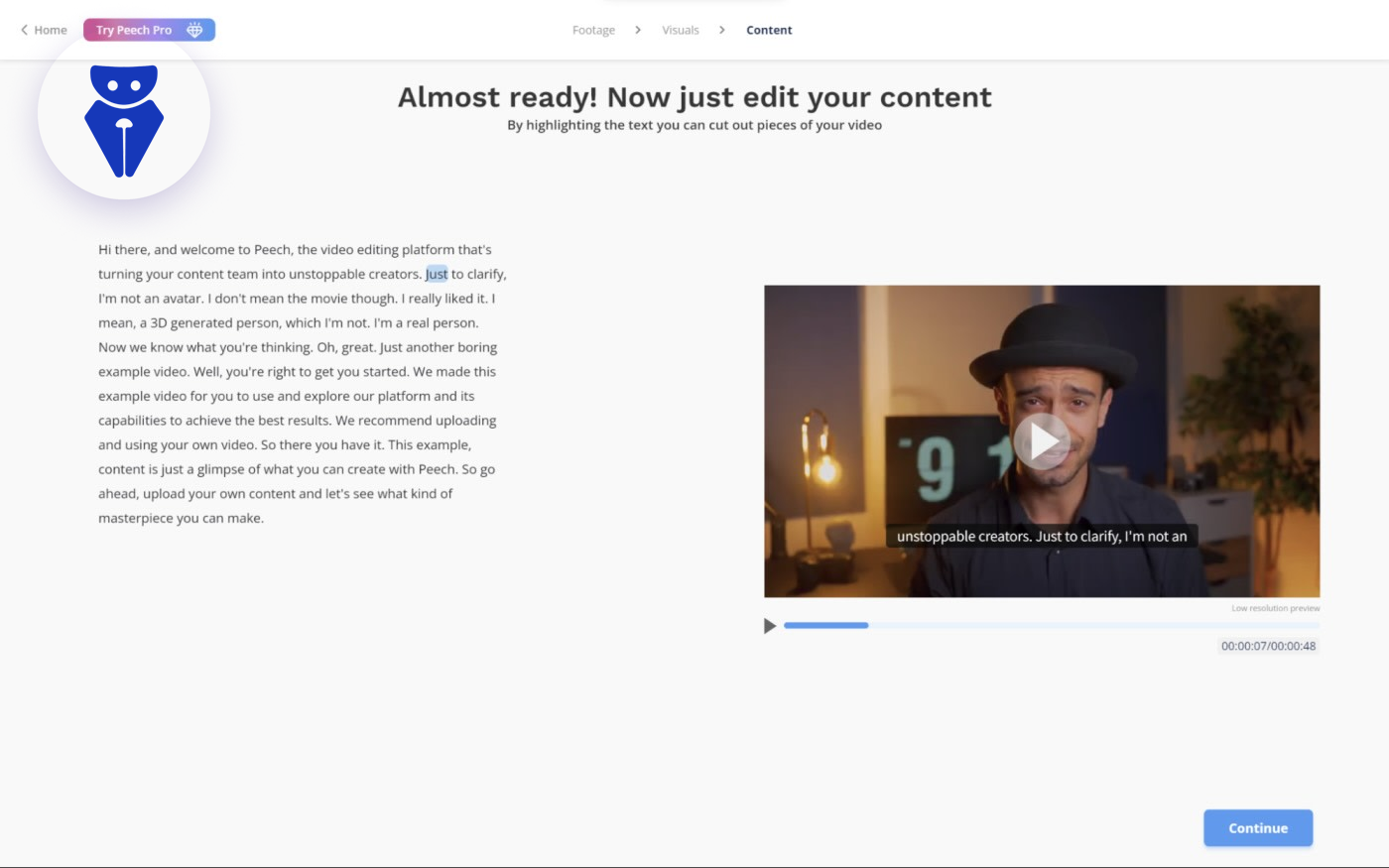Click transcript text "Hi there, and welcome to Peech"
This screenshot has height=868, width=1389.
point(194,250)
